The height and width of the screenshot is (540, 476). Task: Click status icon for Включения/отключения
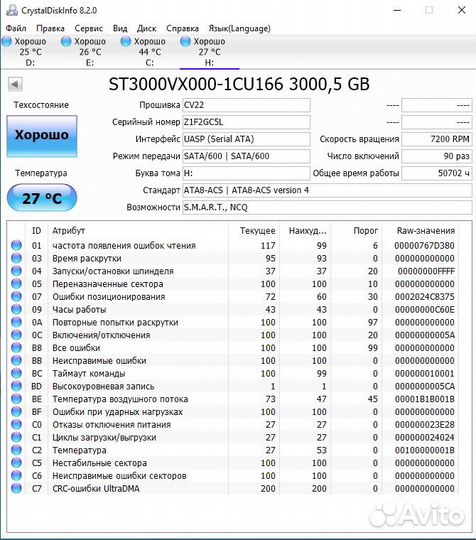tap(16, 335)
